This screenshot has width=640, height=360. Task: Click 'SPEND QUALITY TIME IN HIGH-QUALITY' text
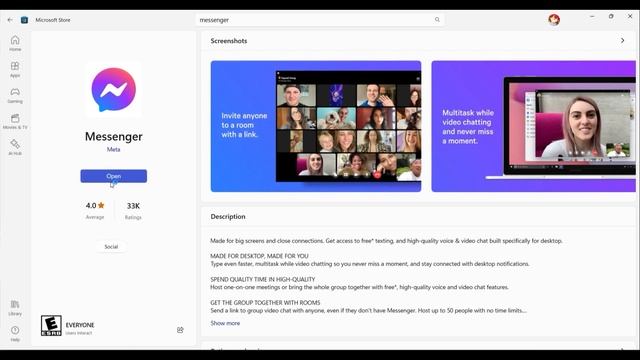263,279
